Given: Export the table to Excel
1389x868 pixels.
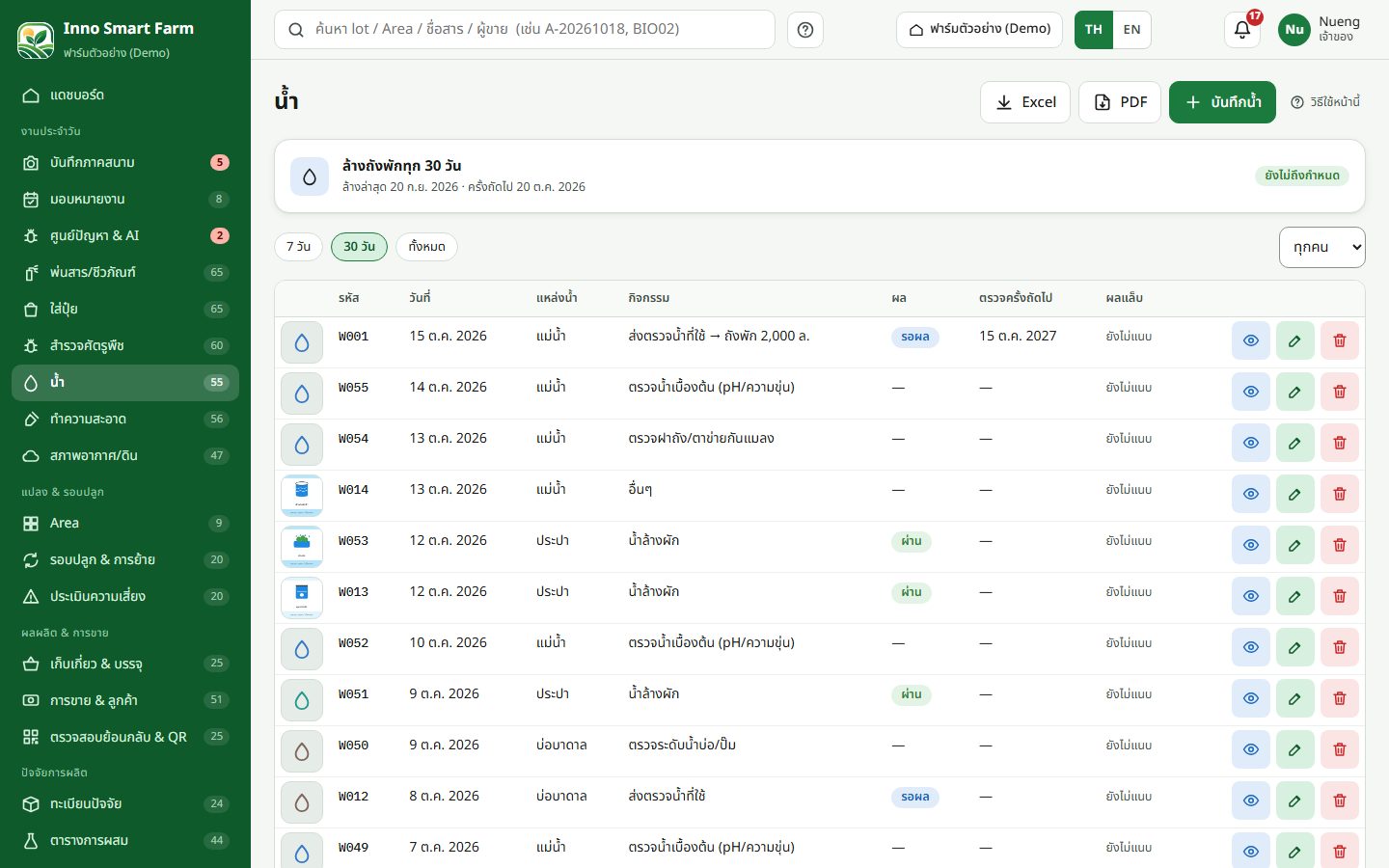Looking at the screenshot, I should (1024, 102).
